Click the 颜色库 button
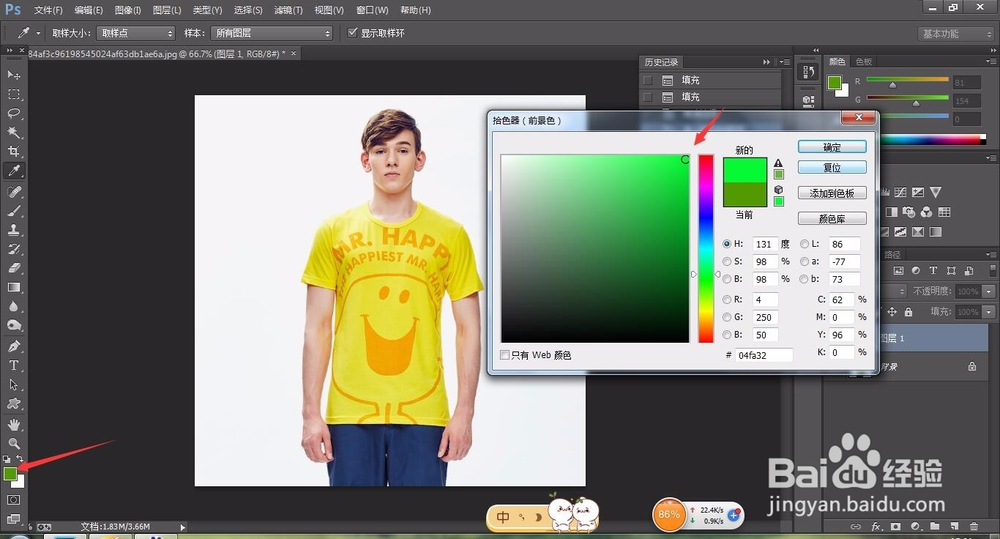The image size is (1000, 539). point(832,219)
